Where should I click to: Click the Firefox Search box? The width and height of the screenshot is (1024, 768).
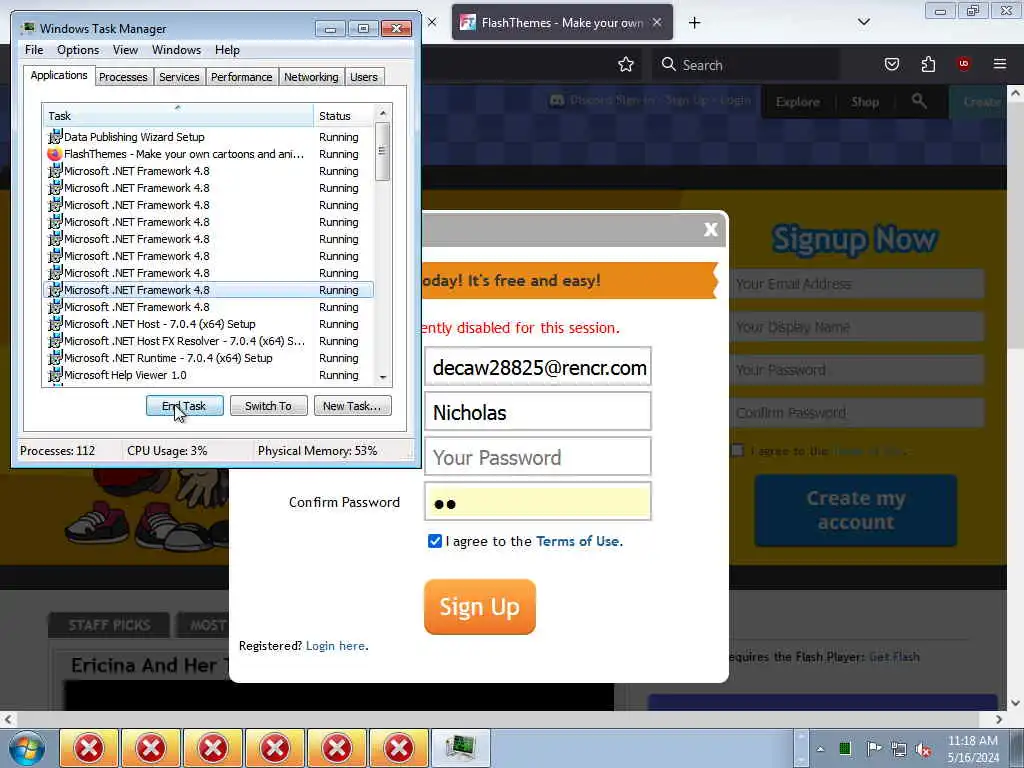[x=744, y=65]
